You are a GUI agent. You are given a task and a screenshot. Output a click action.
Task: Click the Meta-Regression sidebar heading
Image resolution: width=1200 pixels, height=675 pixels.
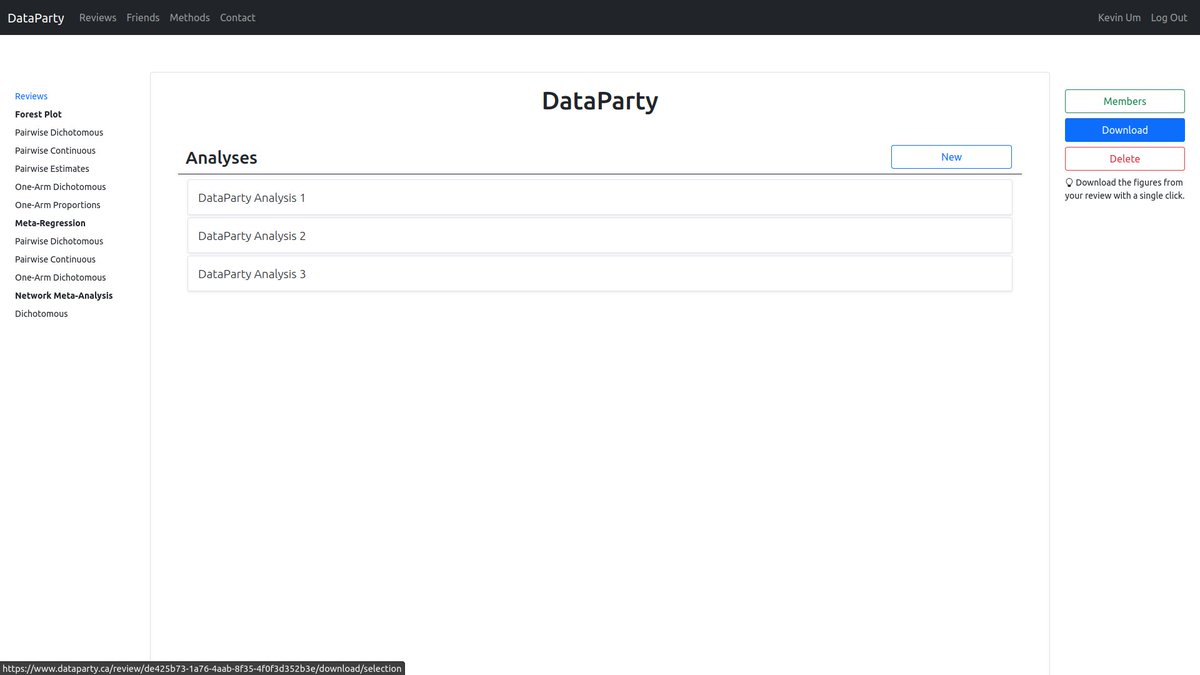click(x=50, y=223)
